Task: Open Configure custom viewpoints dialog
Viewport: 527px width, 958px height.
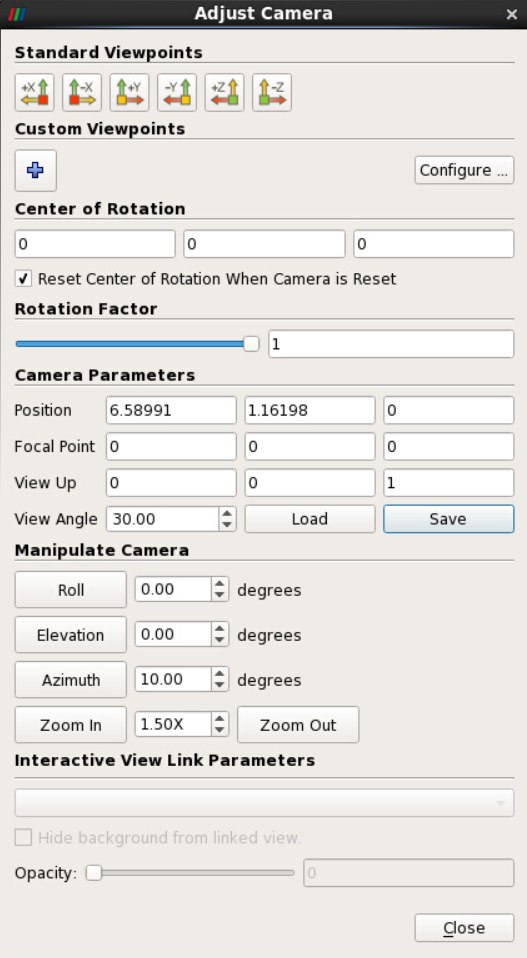Action: click(464, 170)
